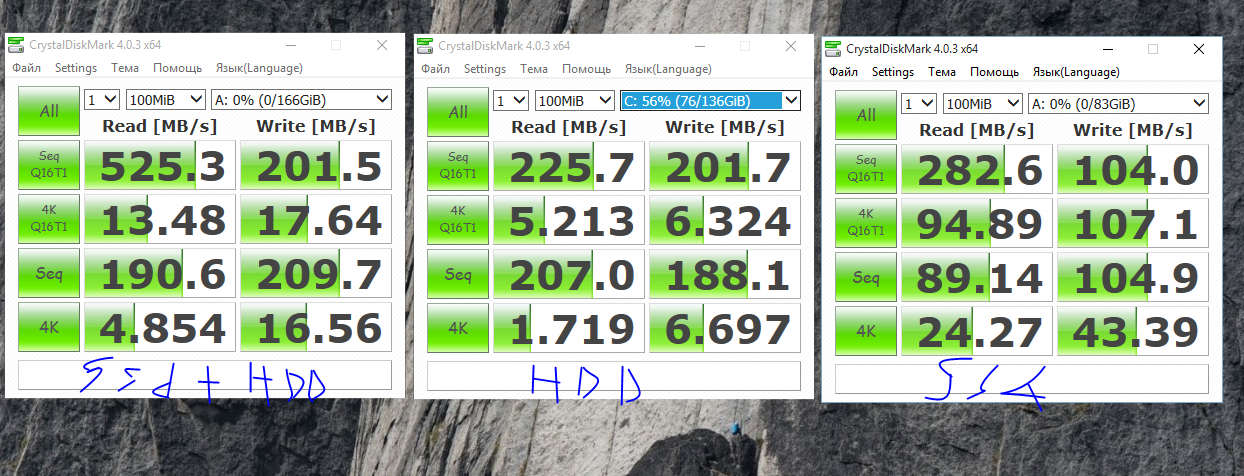Run All tests in 83GiB drive window
Viewport: 1244px width, 476px height.
point(865,115)
